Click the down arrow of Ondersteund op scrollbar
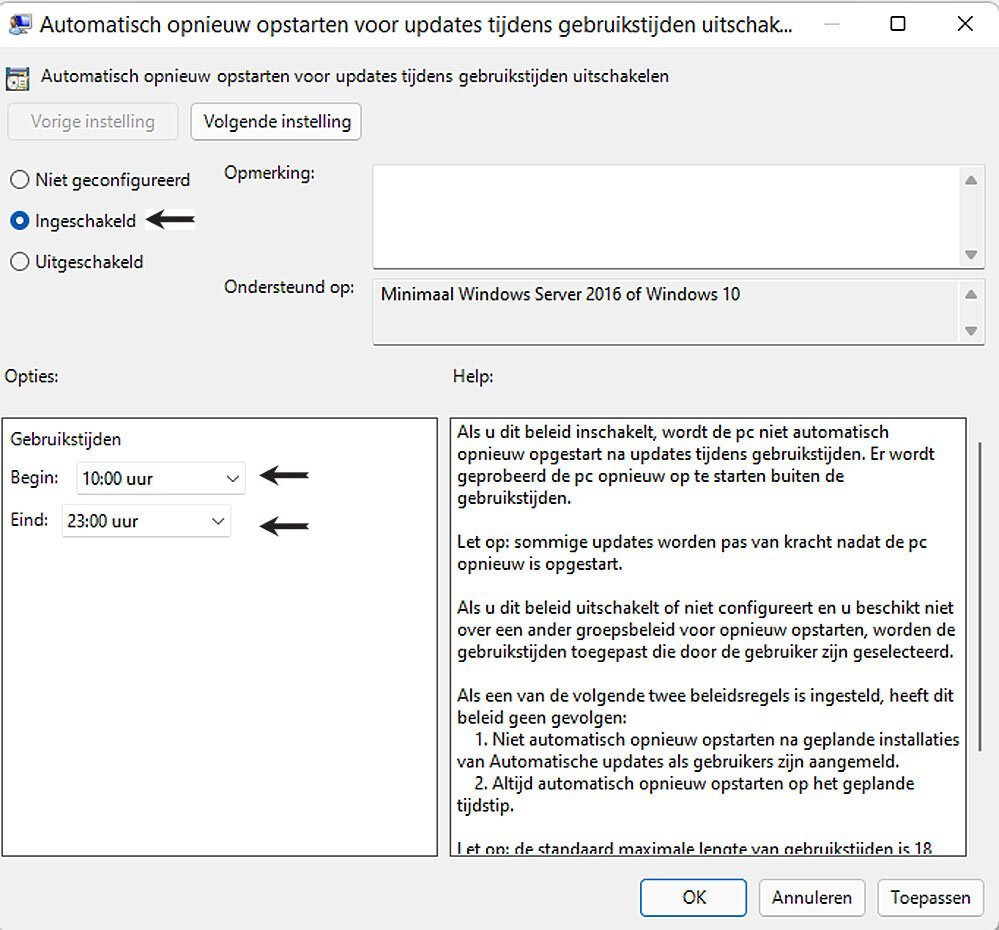 pyautogui.click(x=971, y=331)
